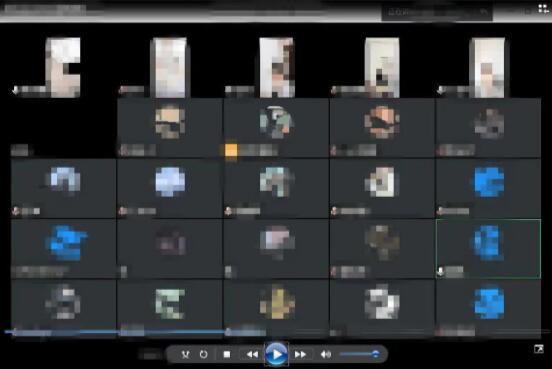This screenshot has height=369, width=552.
Task: Click the orange square icon in the participant tile
Action: (231, 150)
